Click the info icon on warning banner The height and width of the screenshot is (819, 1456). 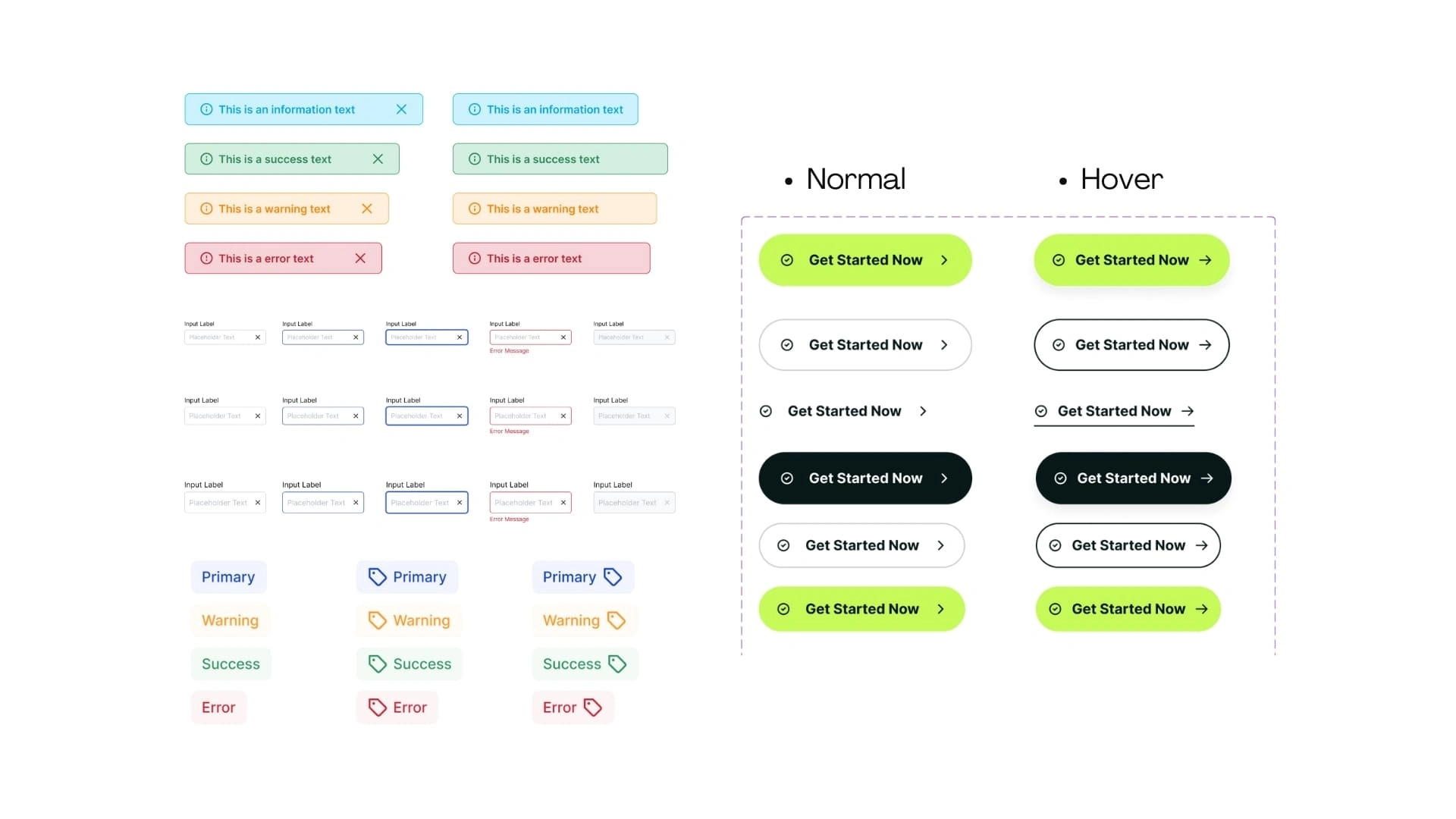click(205, 208)
